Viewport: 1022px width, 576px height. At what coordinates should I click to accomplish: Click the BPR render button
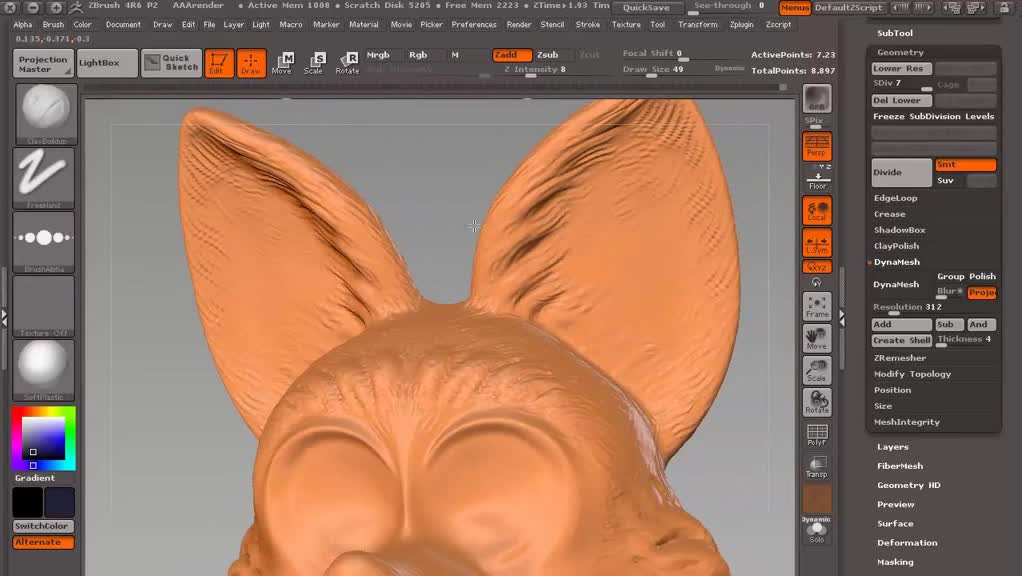[x=817, y=99]
